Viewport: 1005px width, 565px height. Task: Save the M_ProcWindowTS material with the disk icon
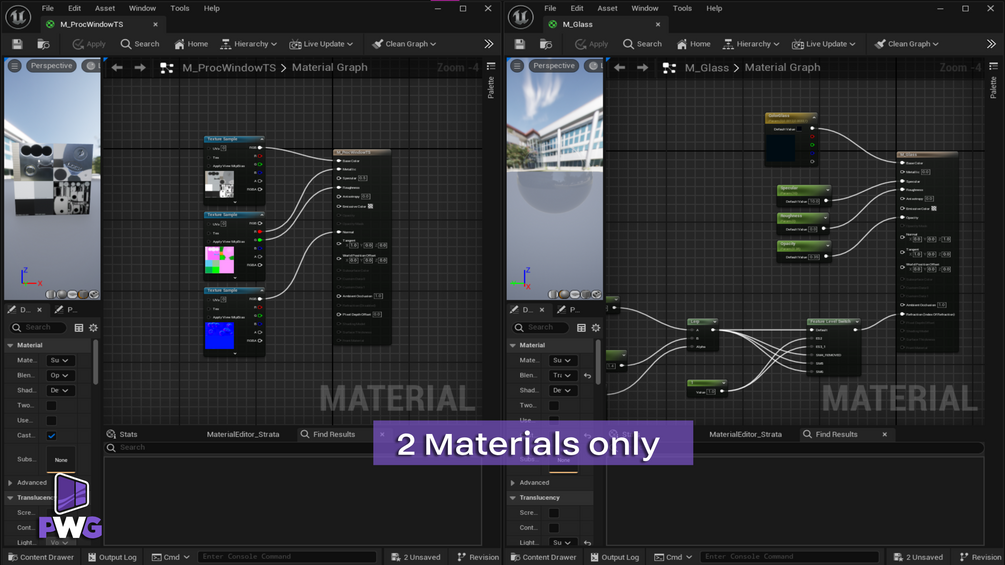17,44
